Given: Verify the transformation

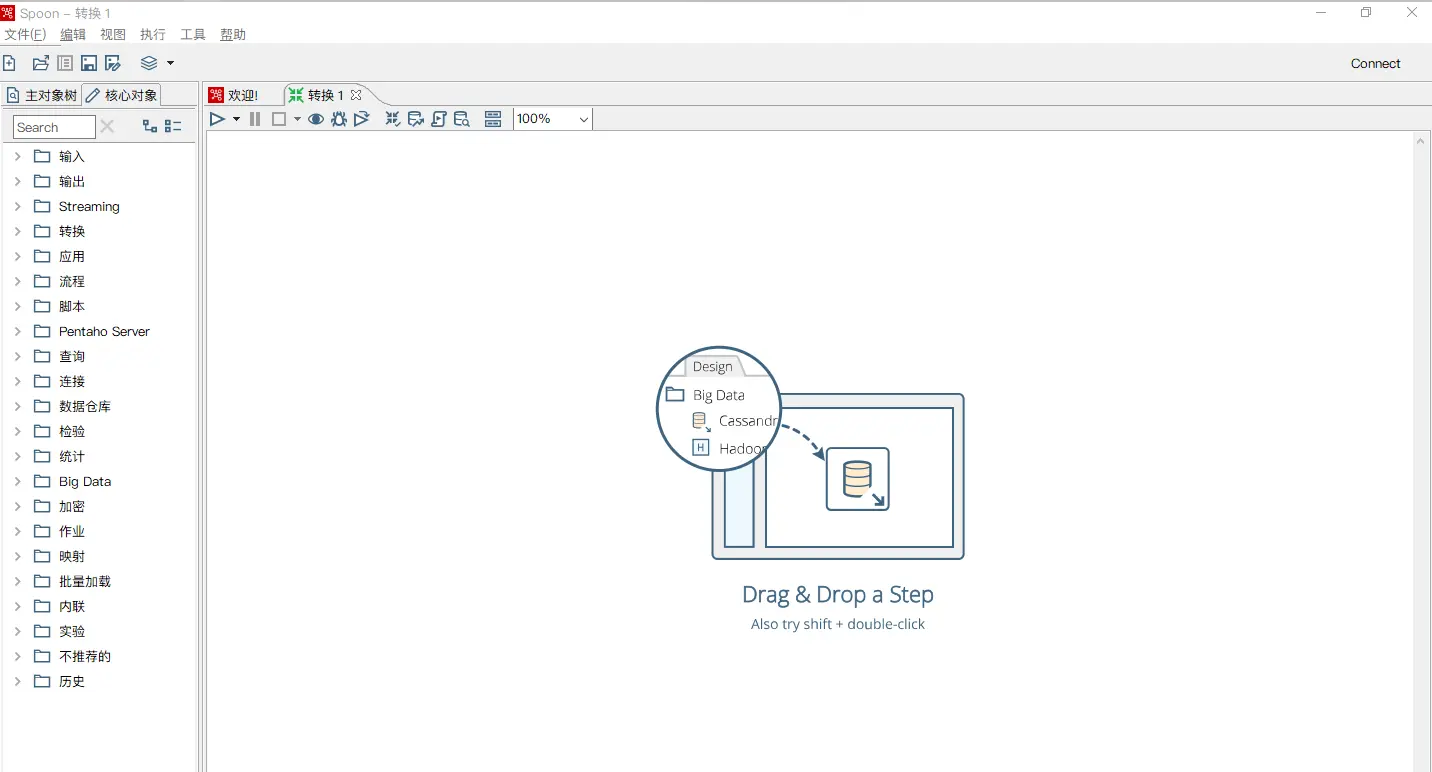Looking at the screenshot, I should click(x=393, y=119).
